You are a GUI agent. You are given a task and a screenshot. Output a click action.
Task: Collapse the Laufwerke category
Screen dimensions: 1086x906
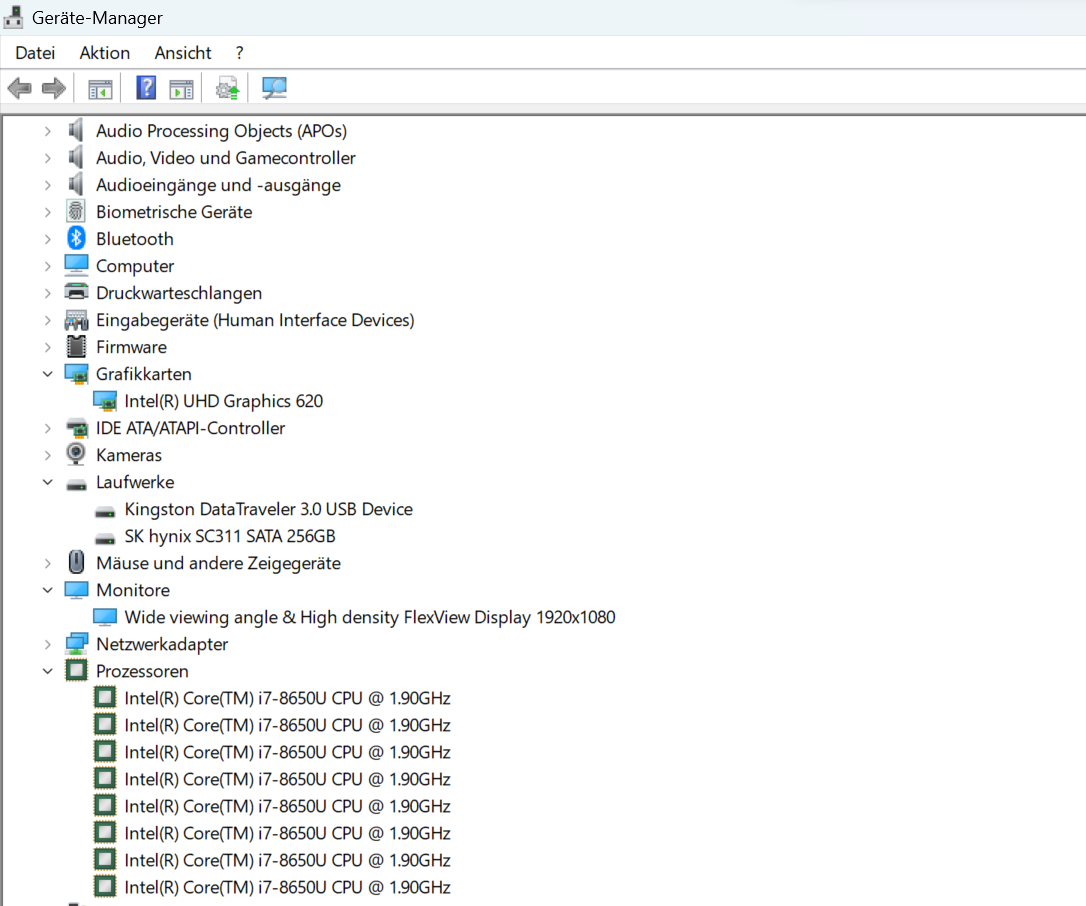(x=47, y=481)
